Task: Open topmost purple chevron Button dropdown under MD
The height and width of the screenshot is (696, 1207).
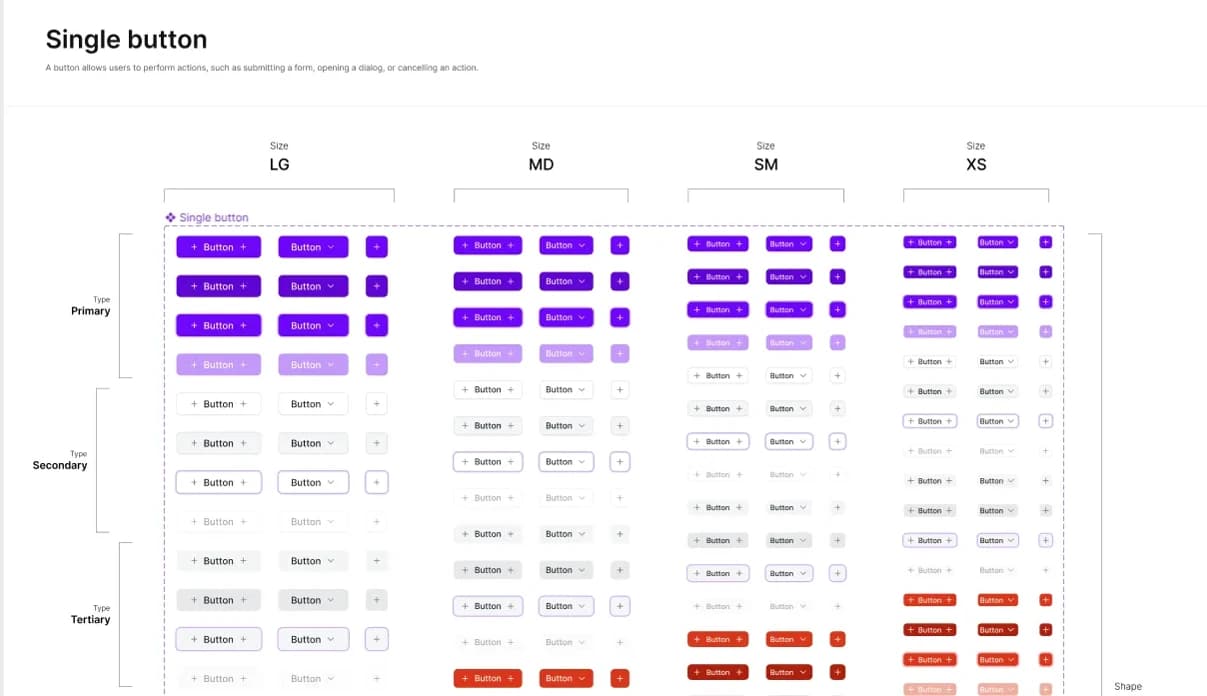Action: (x=566, y=245)
